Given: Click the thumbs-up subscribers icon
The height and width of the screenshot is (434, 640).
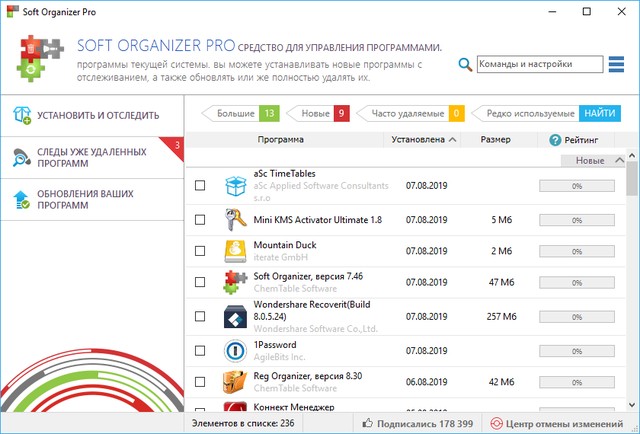Looking at the screenshot, I should 368,423.
